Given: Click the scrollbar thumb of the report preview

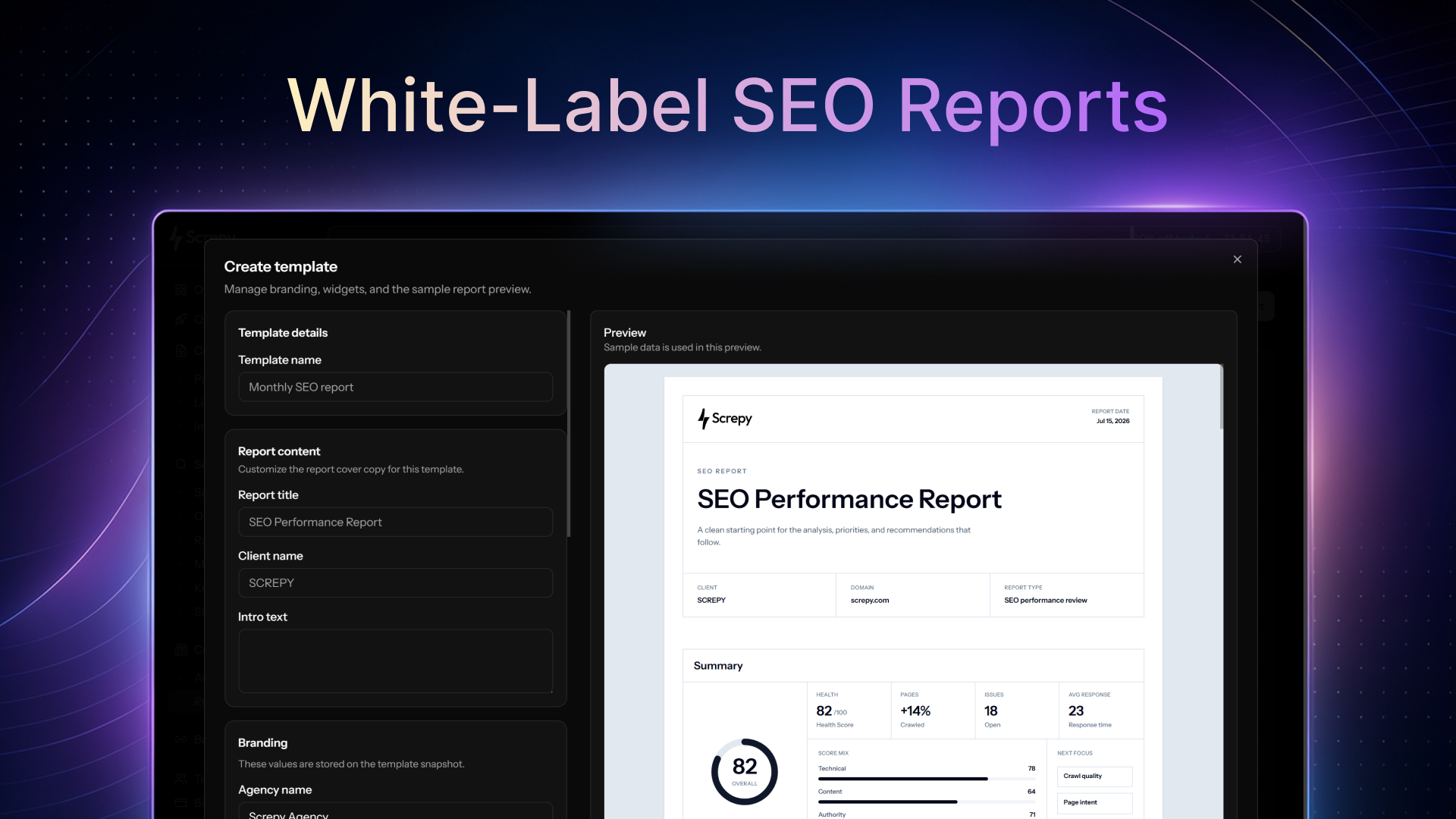Looking at the screenshot, I should point(1221,397).
